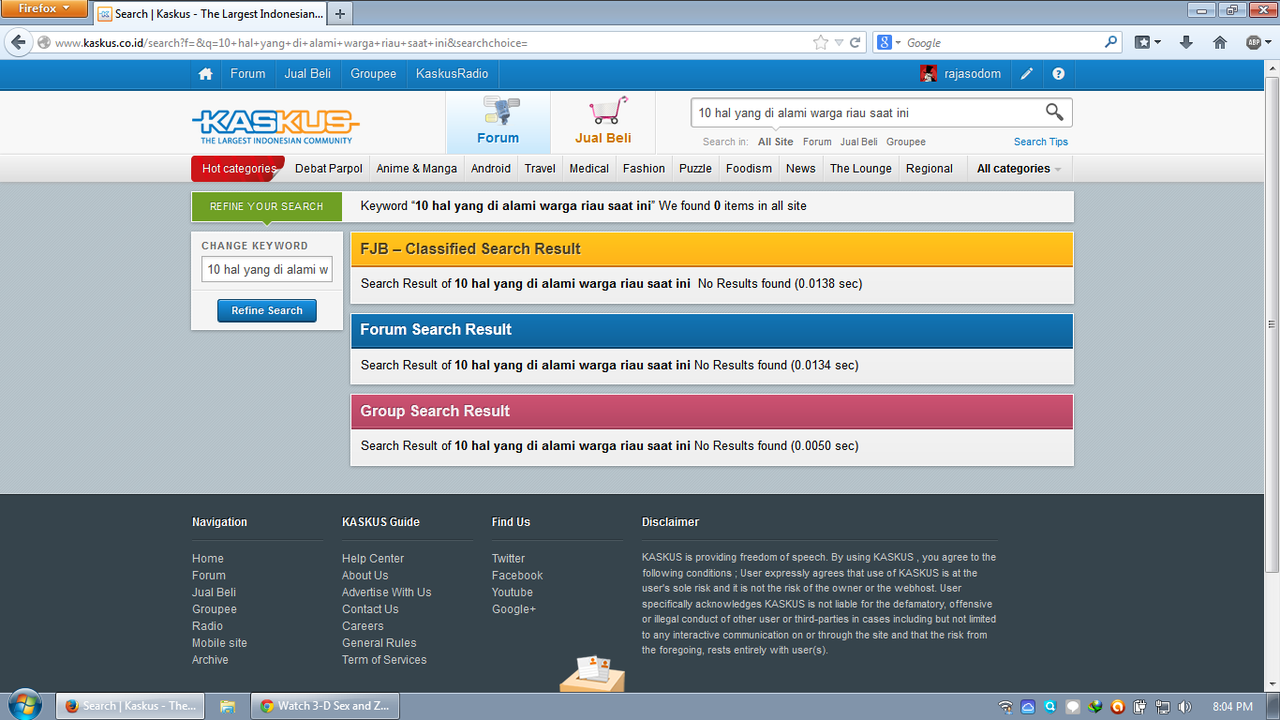Set search scope to All Site
The height and width of the screenshot is (720, 1280).
pyautogui.click(x=775, y=142)
